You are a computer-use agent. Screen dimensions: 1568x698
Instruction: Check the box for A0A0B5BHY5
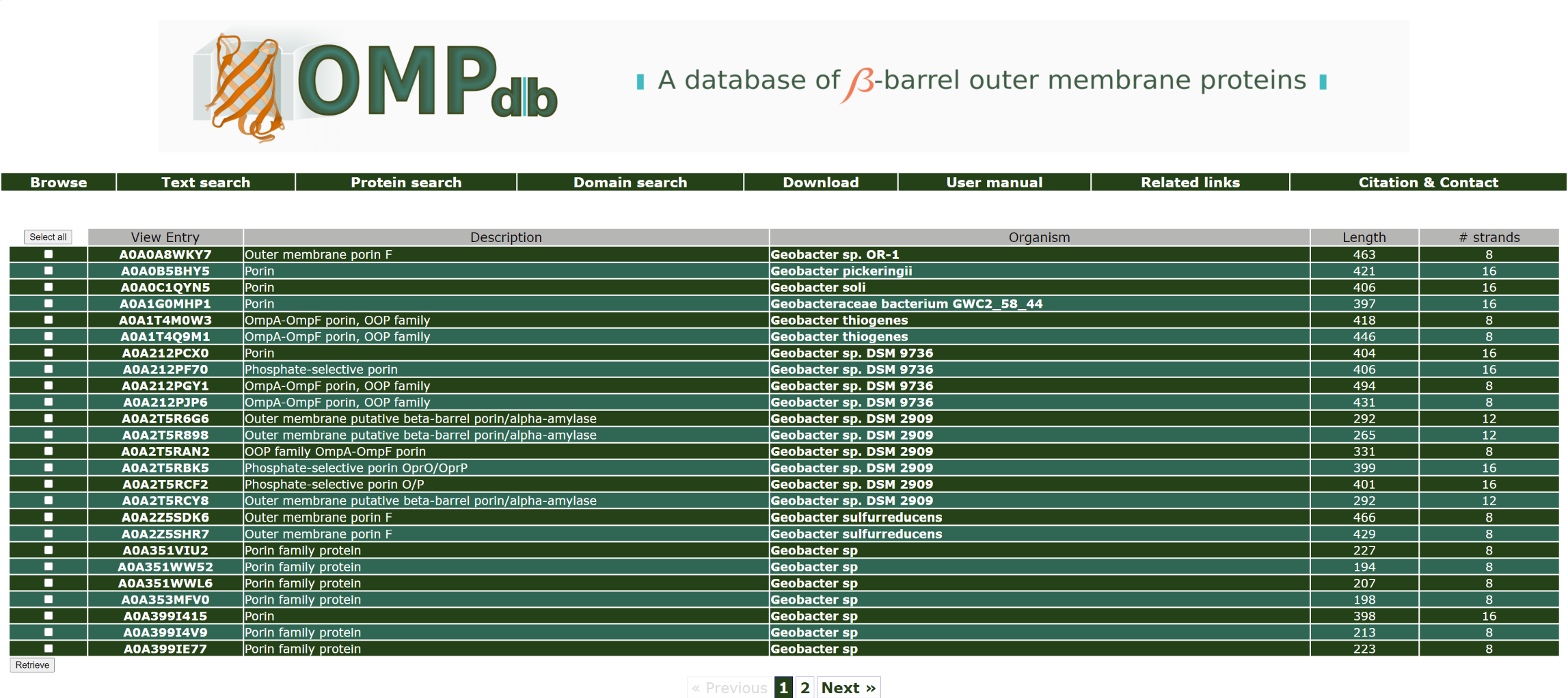[x=49, y=271]
